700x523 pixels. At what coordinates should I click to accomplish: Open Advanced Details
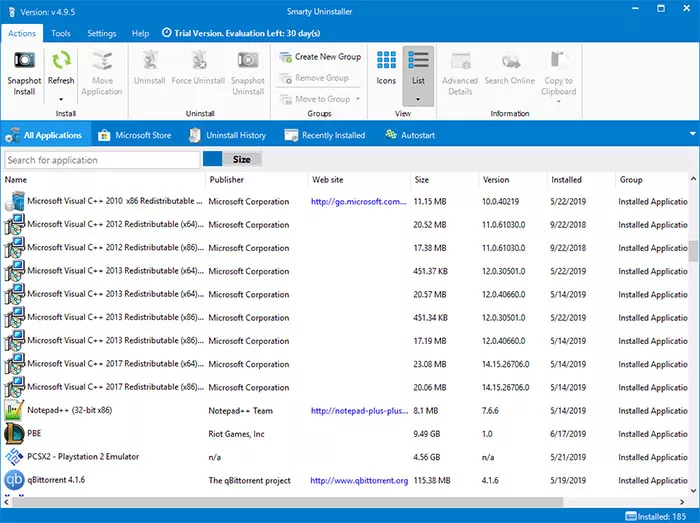tap(460, 74)
